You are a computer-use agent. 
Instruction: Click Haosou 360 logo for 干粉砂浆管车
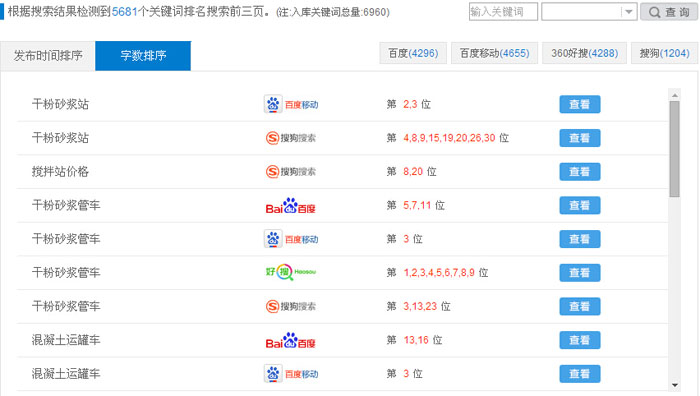(x=291, y=272)
